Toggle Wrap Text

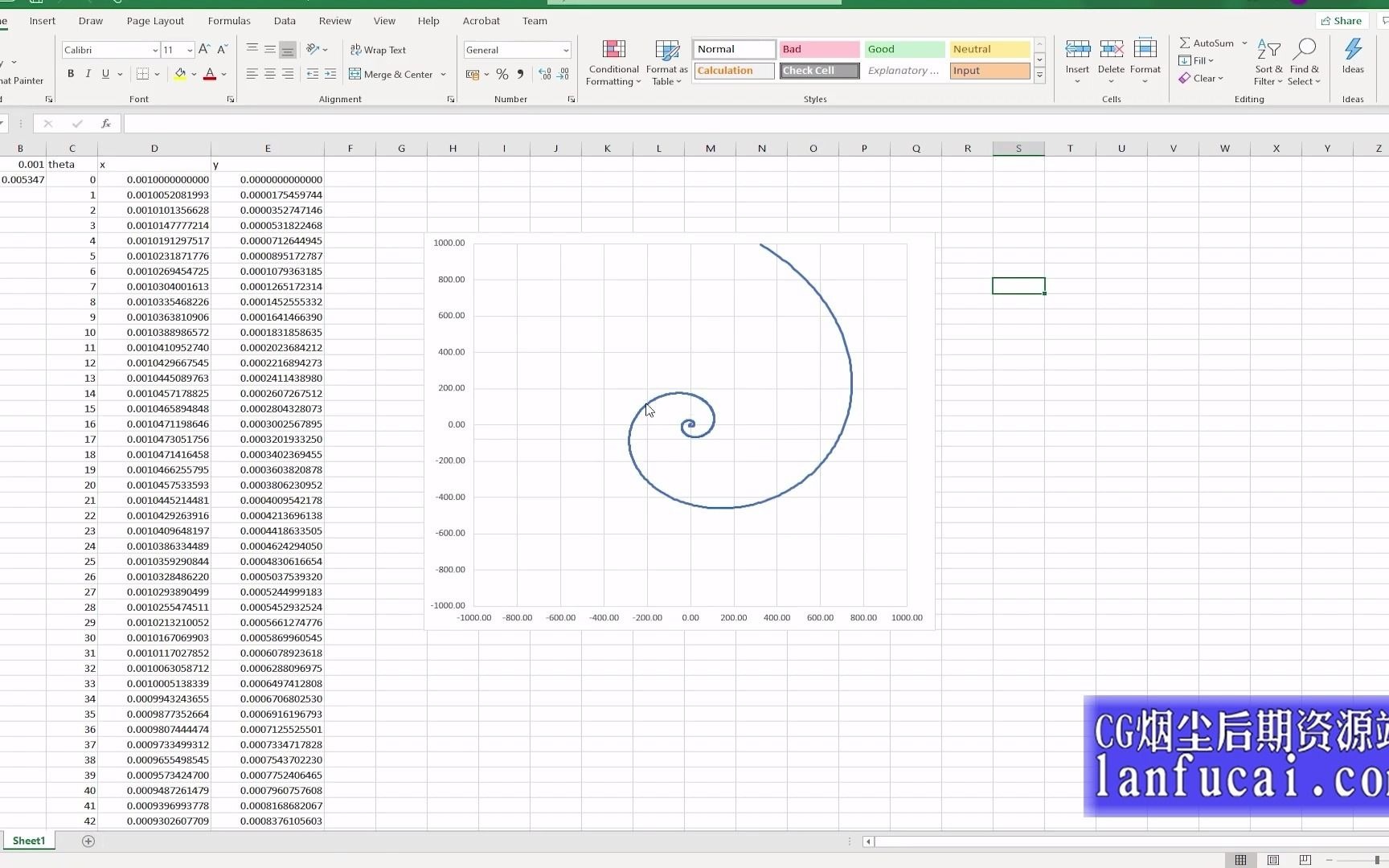378,50
